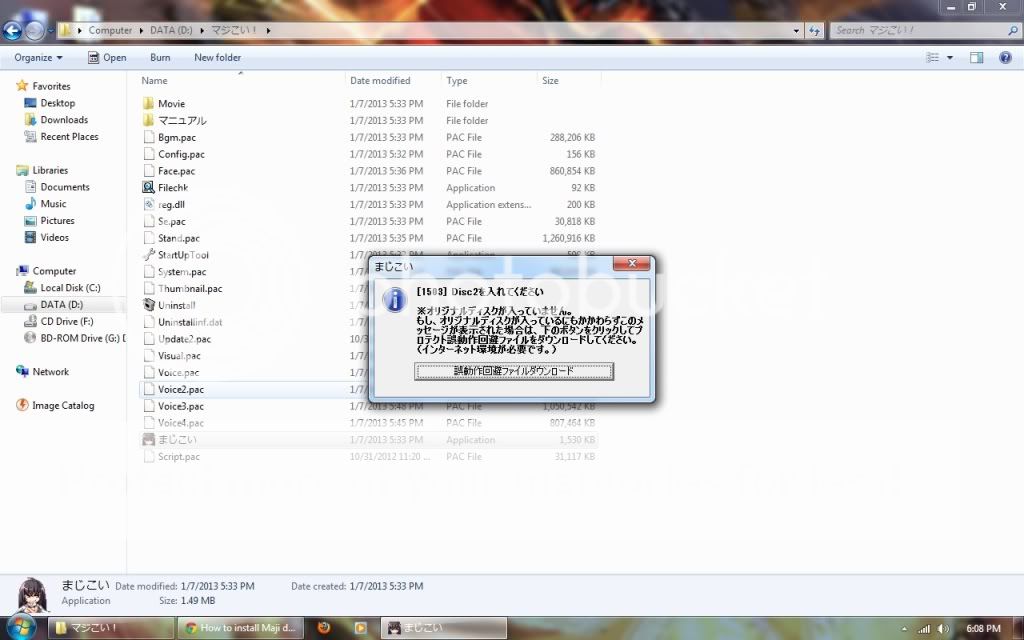Click the explorer Back navigation arrow

(x=13, y=30)
